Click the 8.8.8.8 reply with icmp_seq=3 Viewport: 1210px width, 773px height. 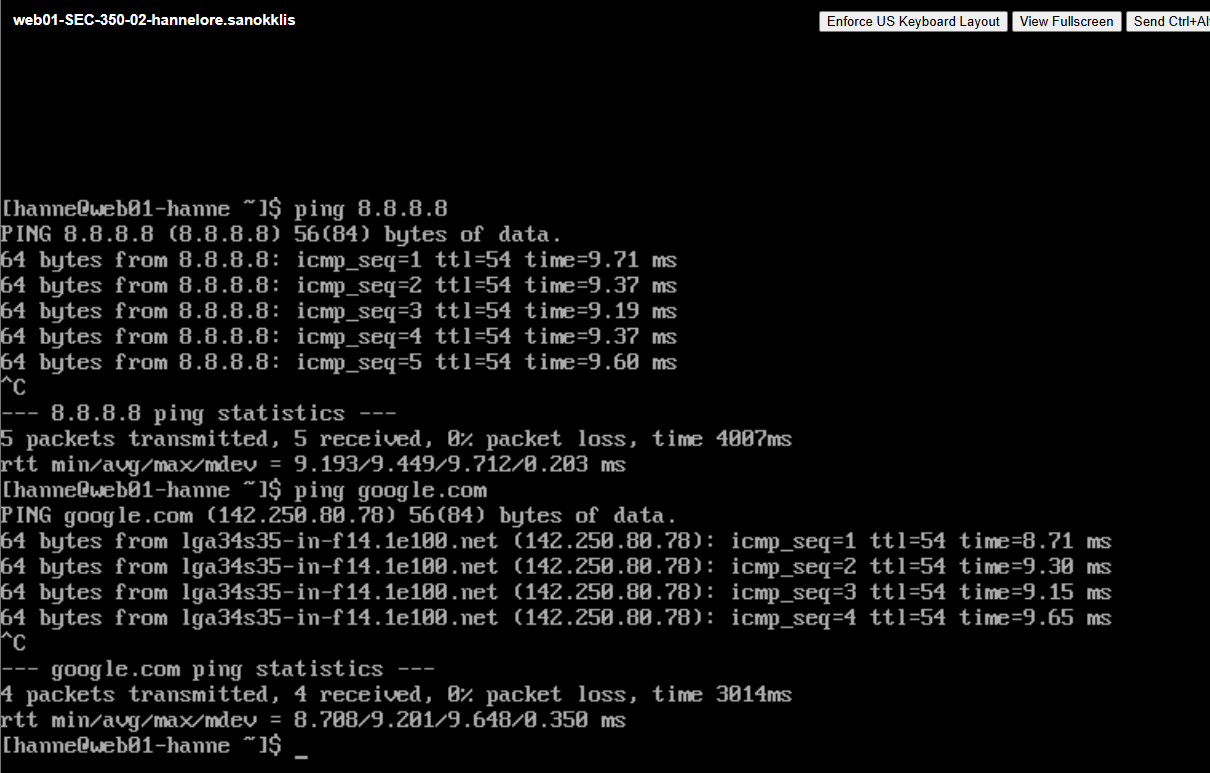(338, 312)
